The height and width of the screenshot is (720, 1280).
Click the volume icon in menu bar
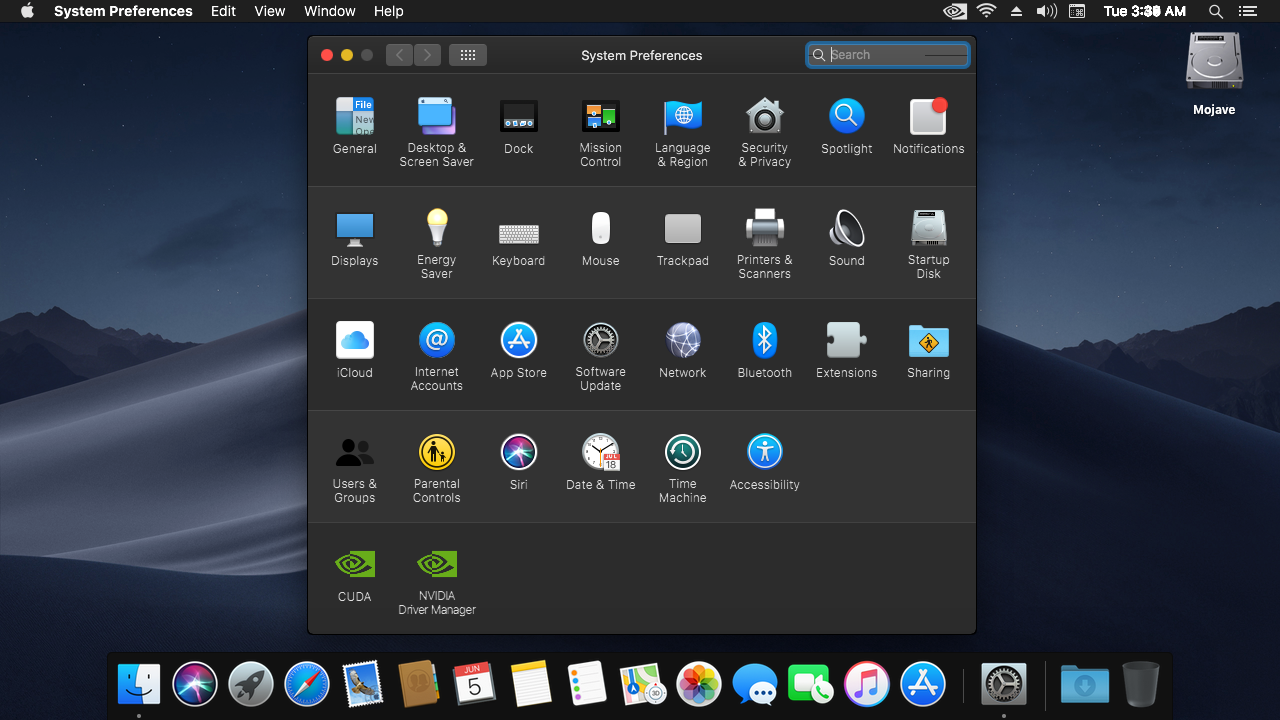tap(1046, 11)
